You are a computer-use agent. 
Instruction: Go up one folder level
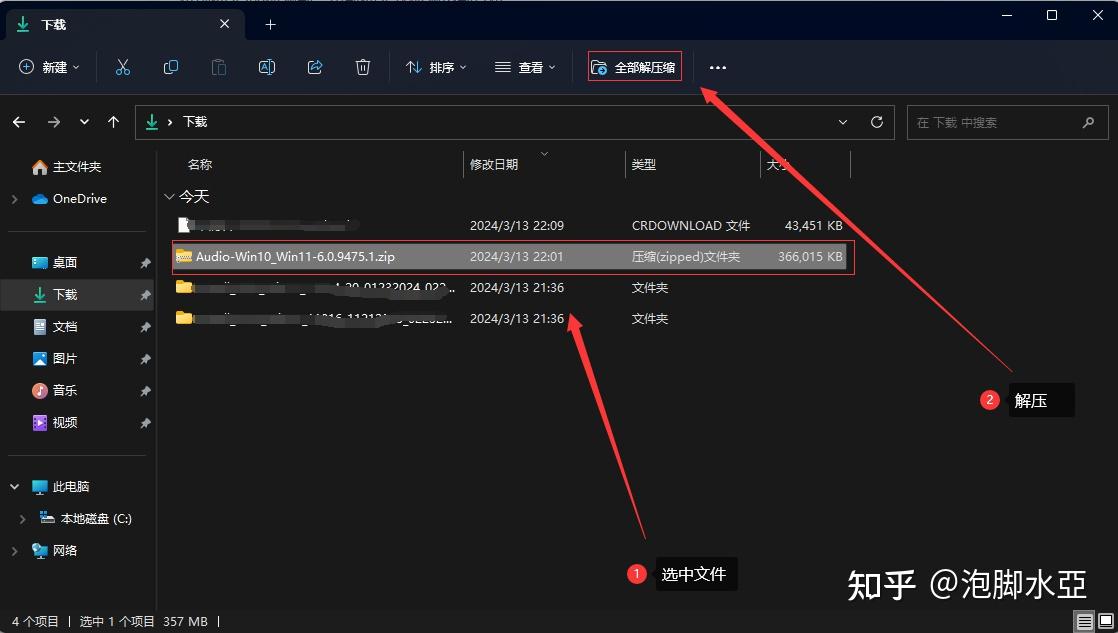113,122
